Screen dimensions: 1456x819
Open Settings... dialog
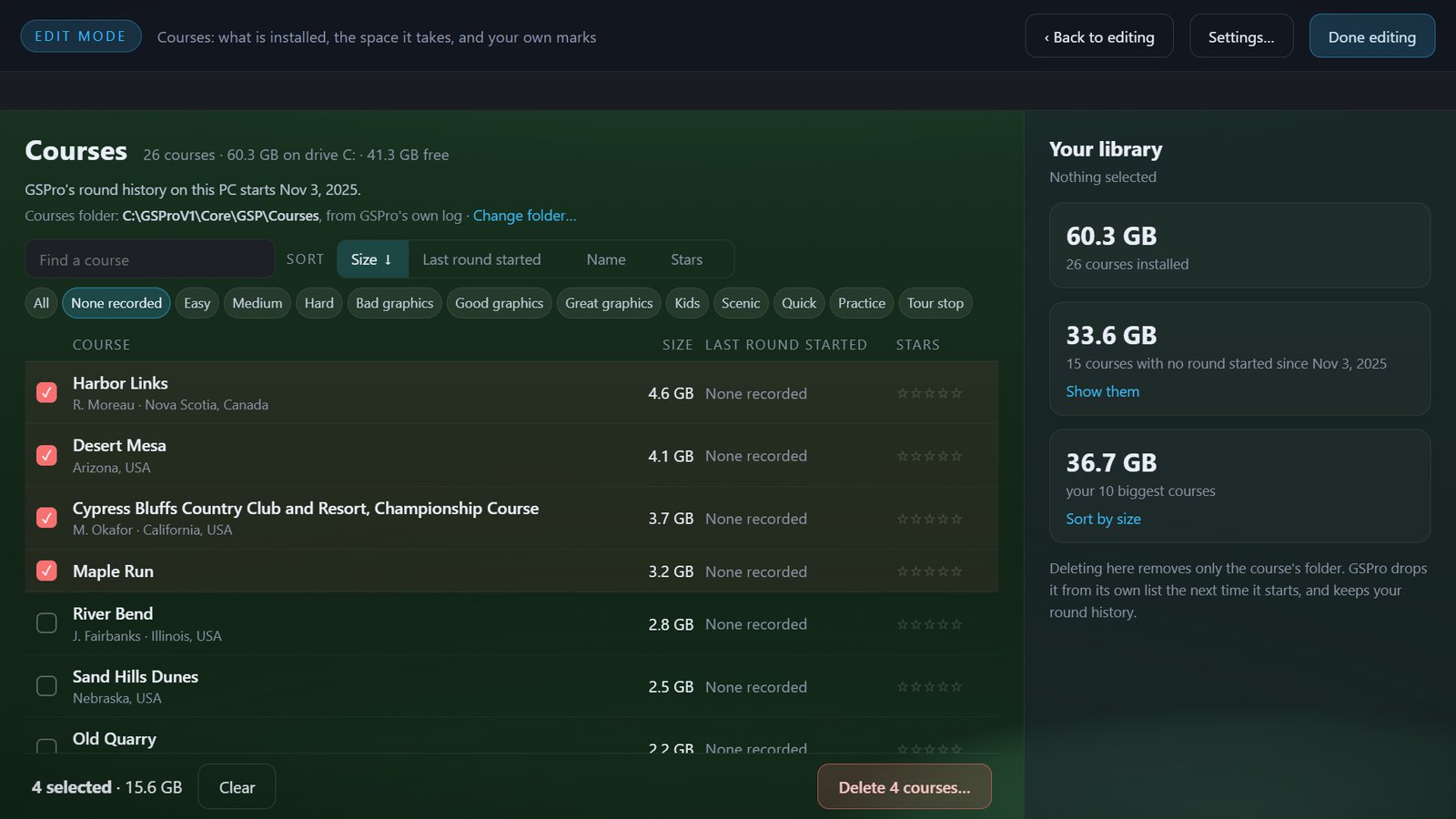[1241, 36]
